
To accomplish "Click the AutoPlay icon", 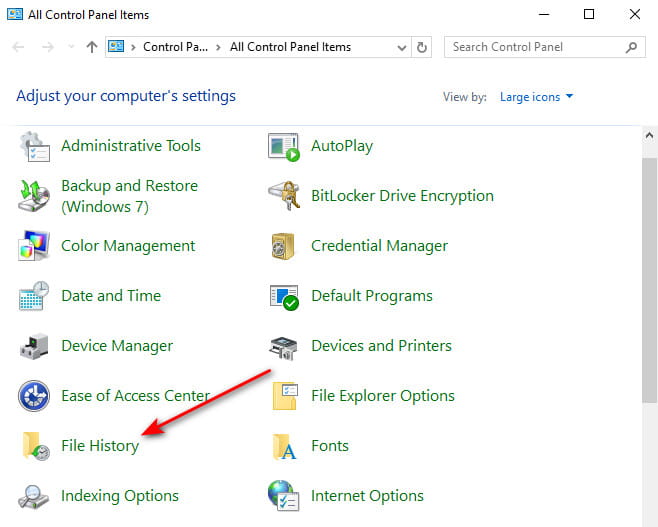I will click(x=284, y=147).
